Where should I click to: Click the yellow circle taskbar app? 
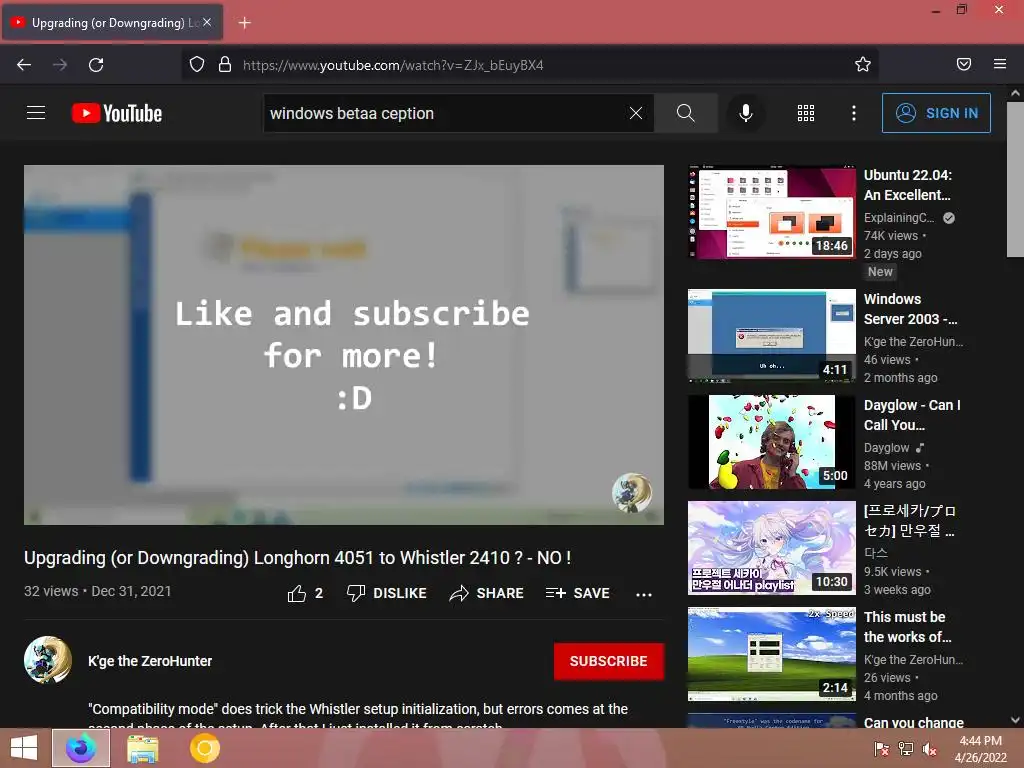[204, 748]
